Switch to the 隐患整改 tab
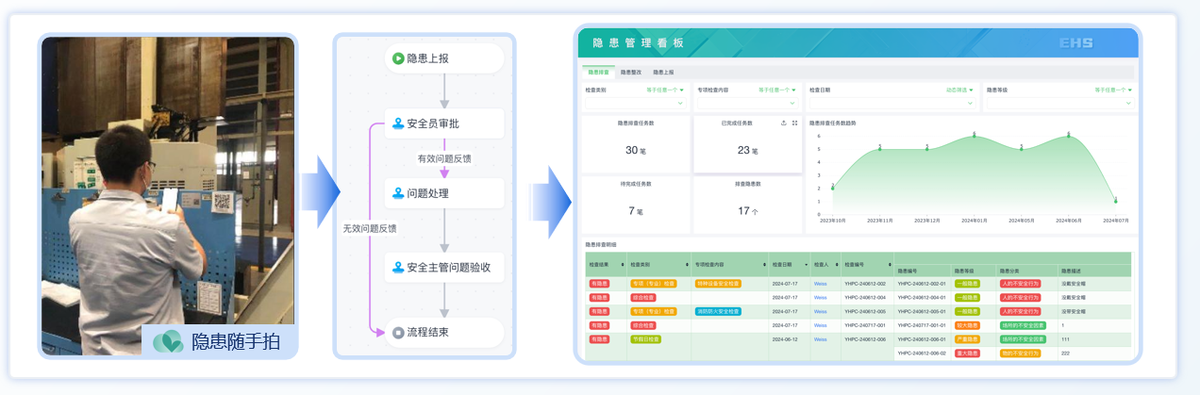Viewport: 1200px width, 395px height. point(631,72)
